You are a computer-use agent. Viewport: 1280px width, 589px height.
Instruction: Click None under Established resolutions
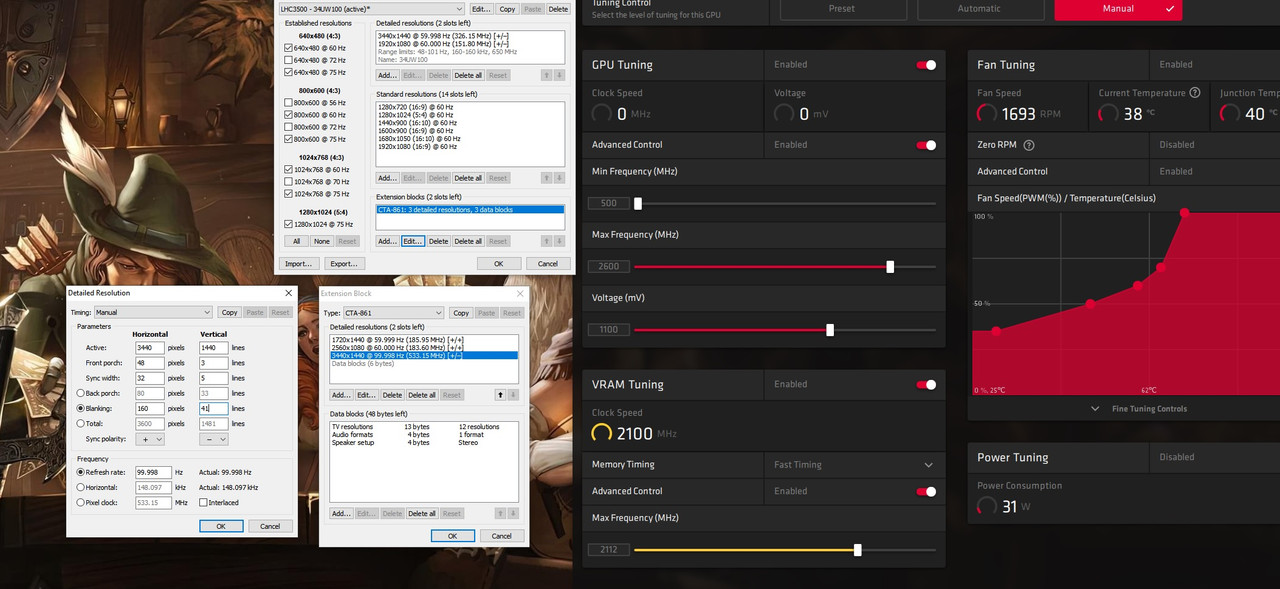[x=322, y=241]
